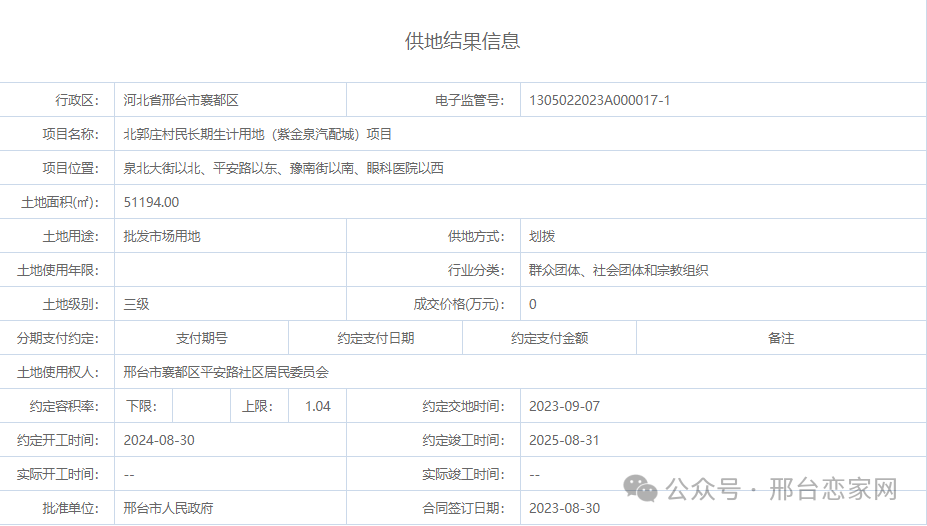This screenshot has height=526, width=927.
Task: Click the label 土地使用权人
Action: pos(58,372)
